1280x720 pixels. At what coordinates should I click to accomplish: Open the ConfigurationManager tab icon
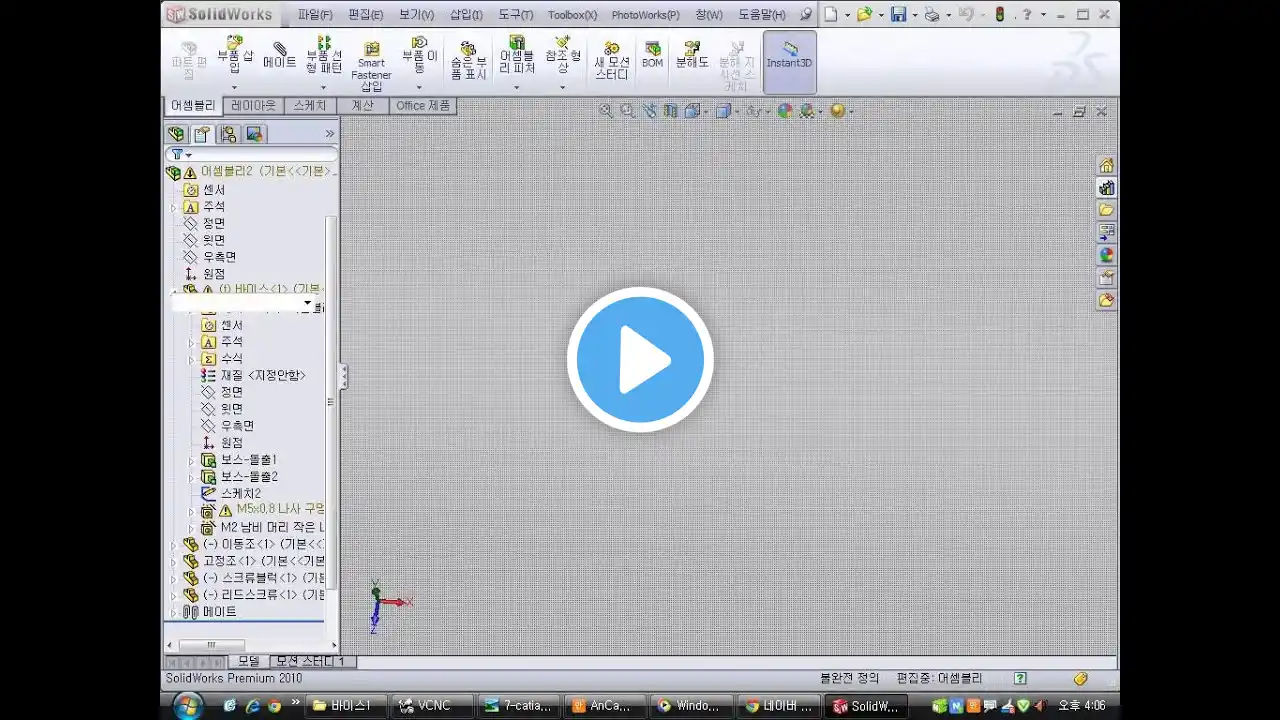pyautogui.click(x=229, y=134)
